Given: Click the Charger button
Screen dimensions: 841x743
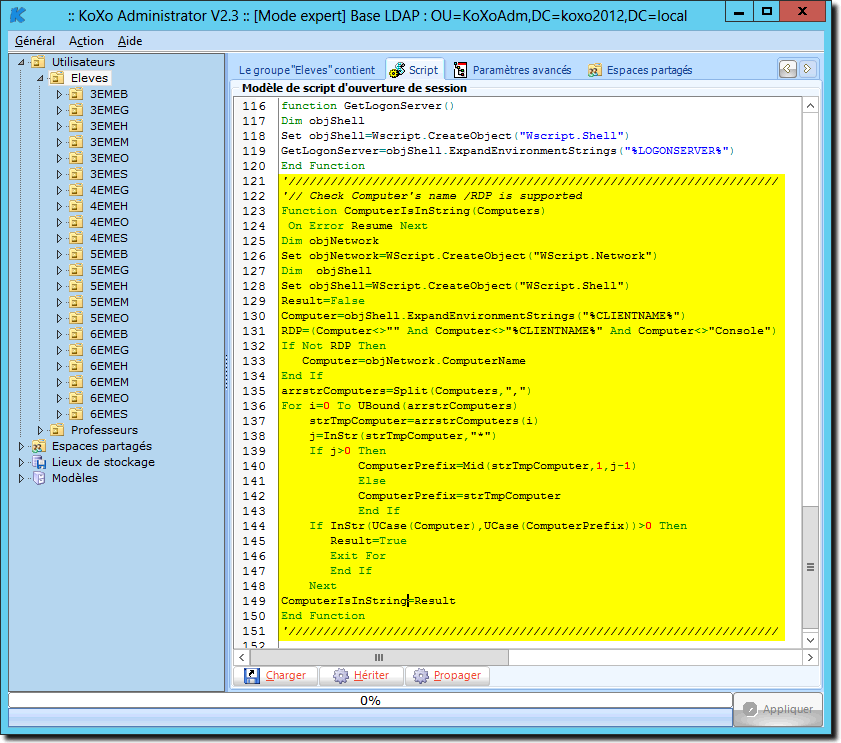Looking at the screenshot, I should click(x=276, y=676).
